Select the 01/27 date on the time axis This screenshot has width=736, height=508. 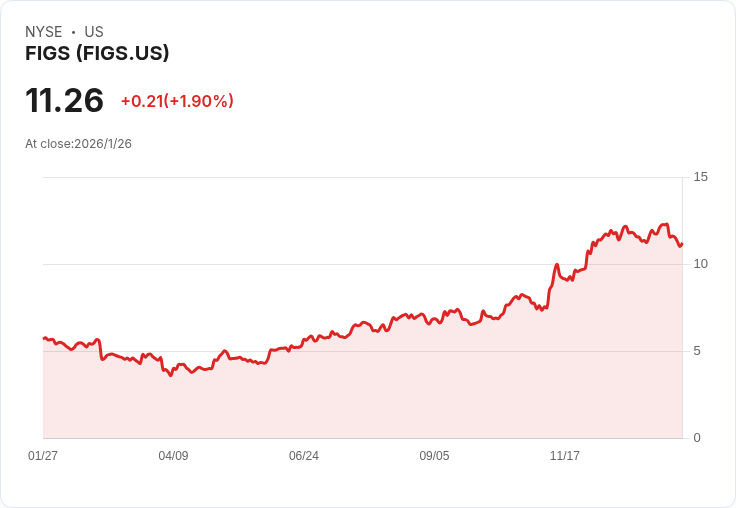point(43,456)
